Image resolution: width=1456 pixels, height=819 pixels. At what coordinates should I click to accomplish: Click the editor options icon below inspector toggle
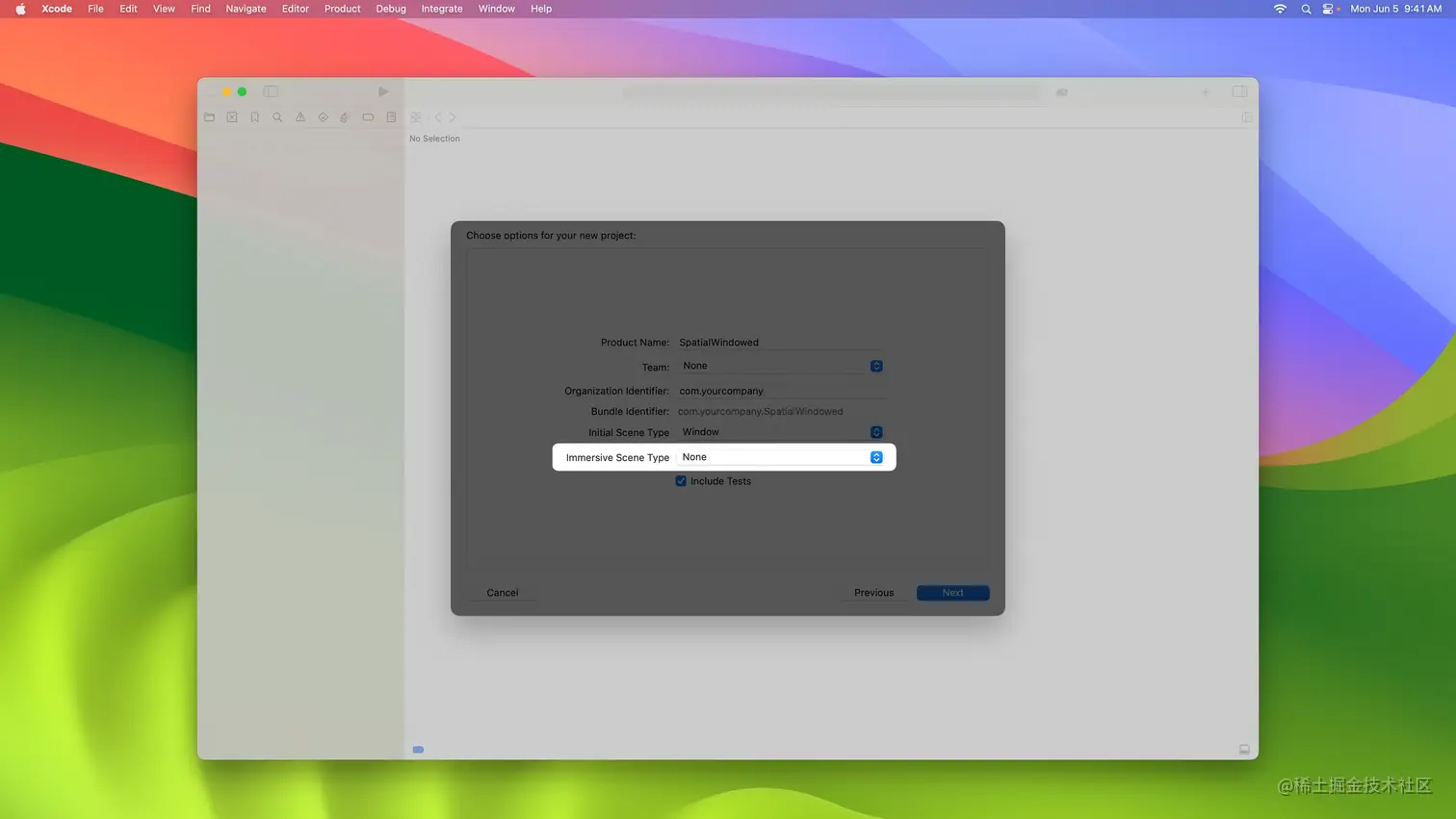click(1247, 117)
